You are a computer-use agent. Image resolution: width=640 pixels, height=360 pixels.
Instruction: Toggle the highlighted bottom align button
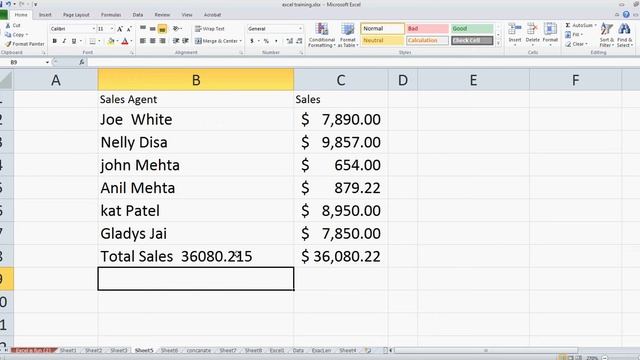click(162, 29)
